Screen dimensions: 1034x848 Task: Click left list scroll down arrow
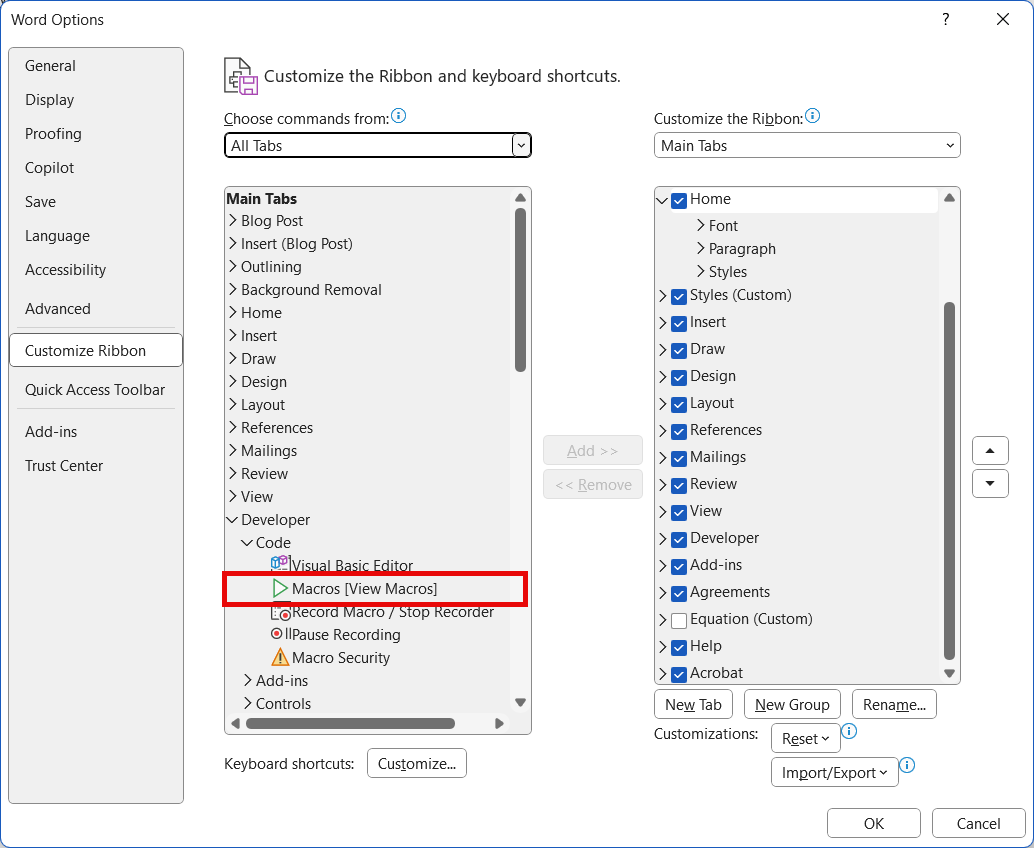520,702
